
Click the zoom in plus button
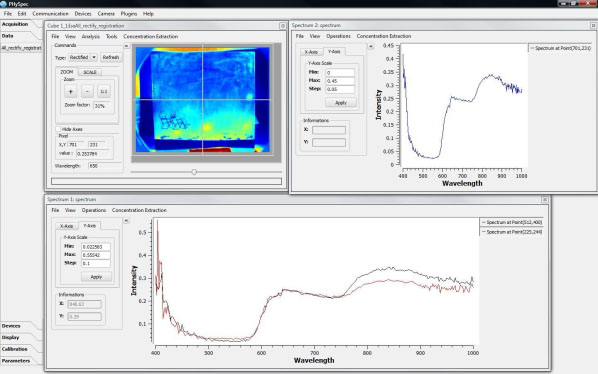[71, 91]
